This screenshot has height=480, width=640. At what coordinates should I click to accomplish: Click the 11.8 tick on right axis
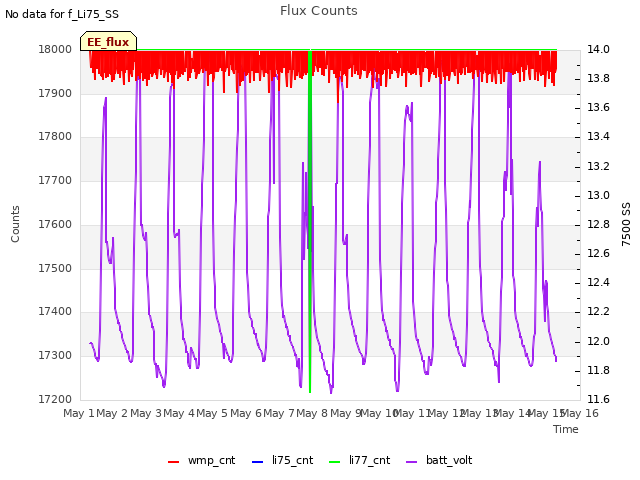point(598,371)
